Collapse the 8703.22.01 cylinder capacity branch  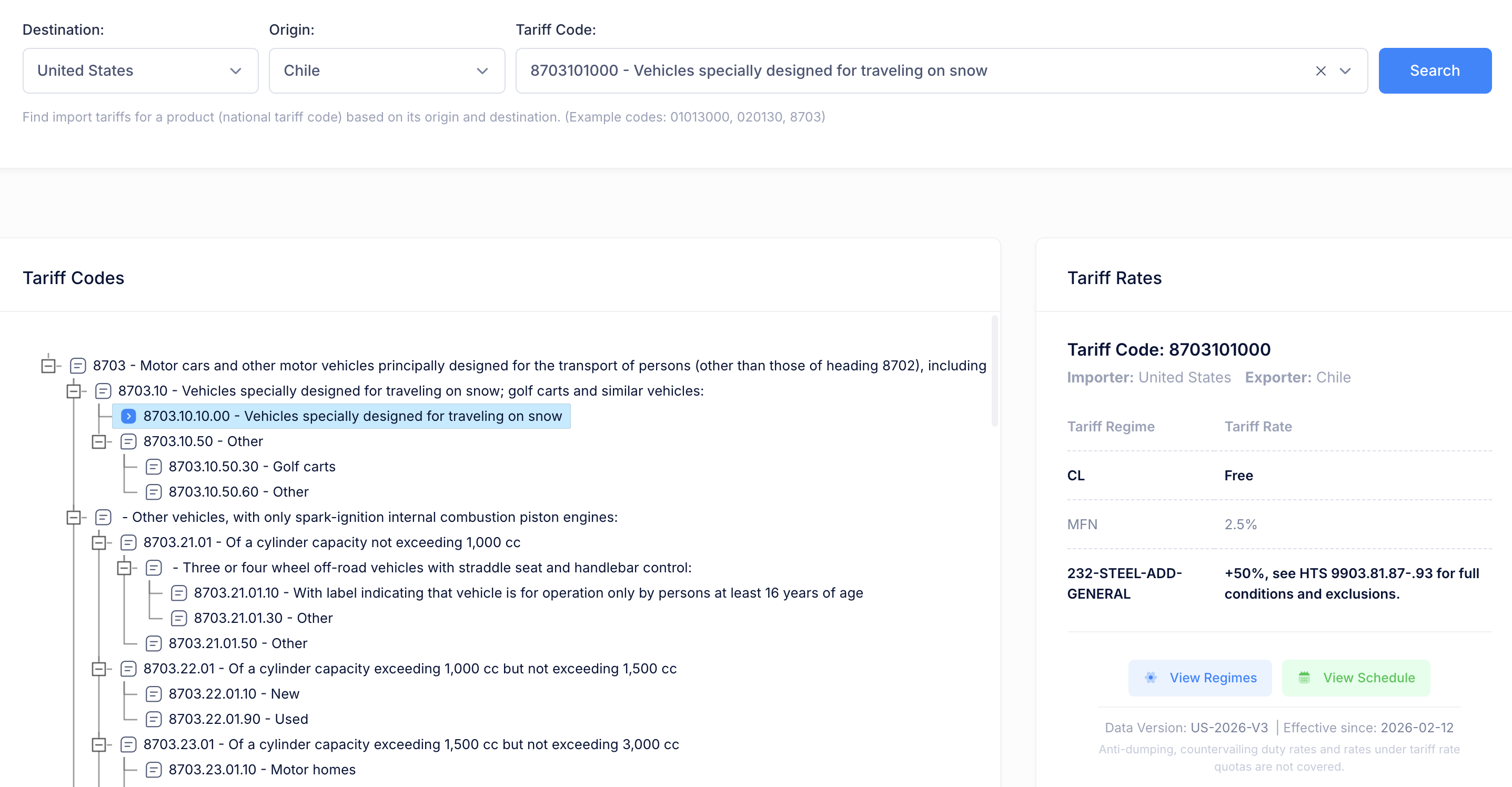tap(99, 669)
